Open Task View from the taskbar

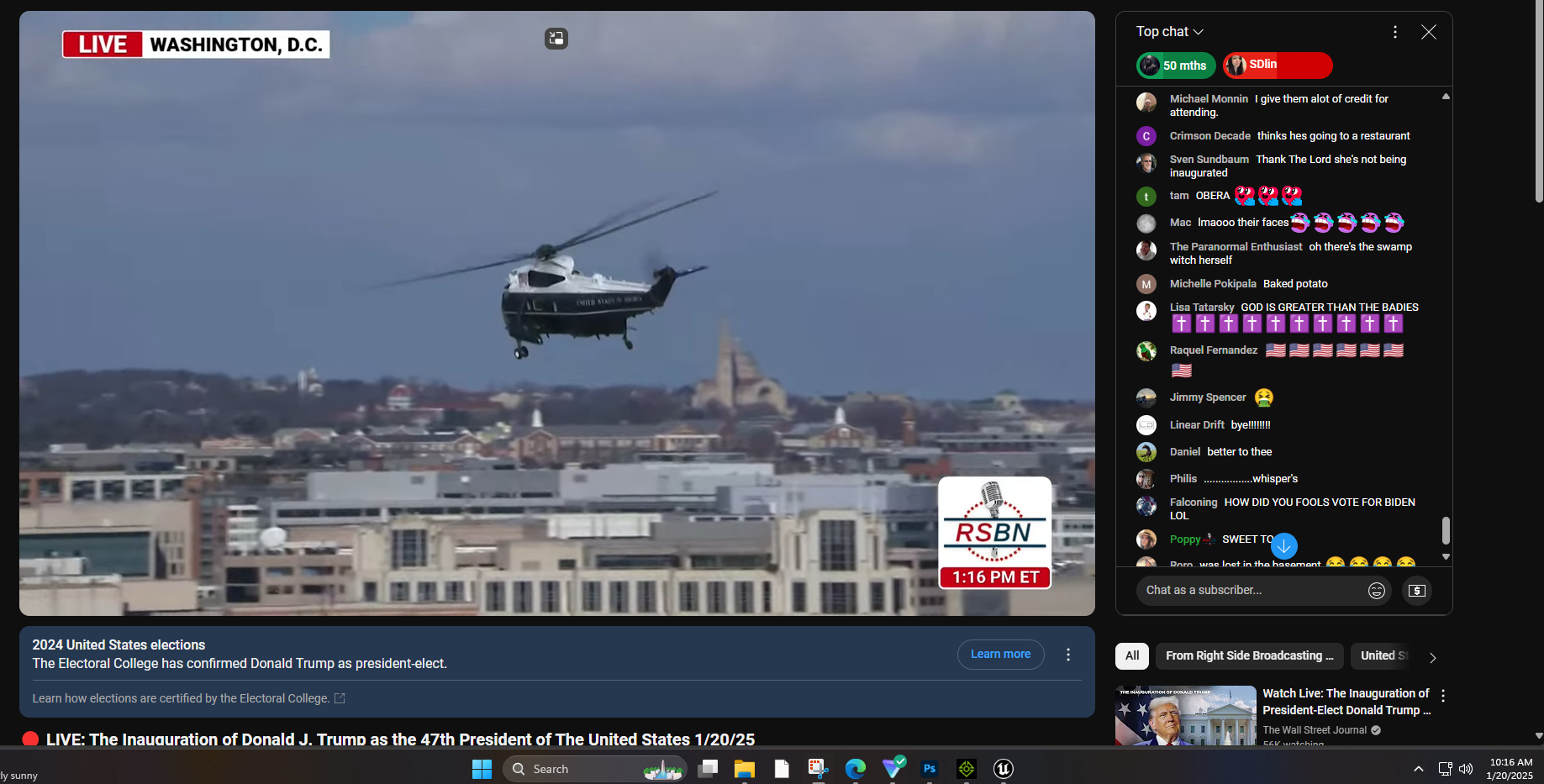tap(708, 769)
